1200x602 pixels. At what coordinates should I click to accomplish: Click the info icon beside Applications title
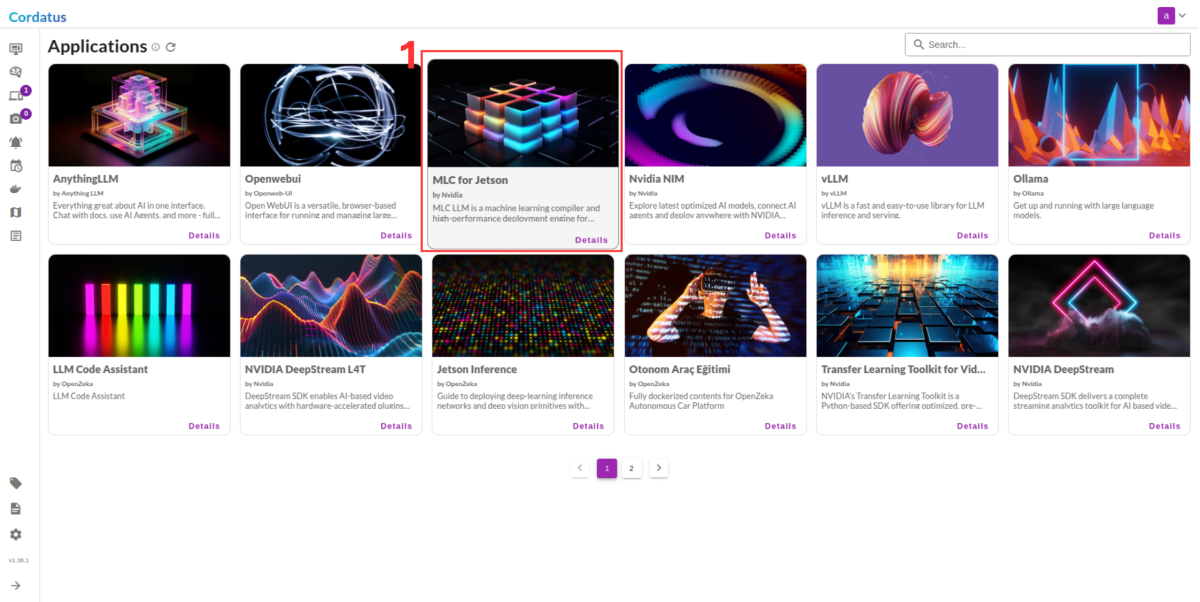point(156,47)
